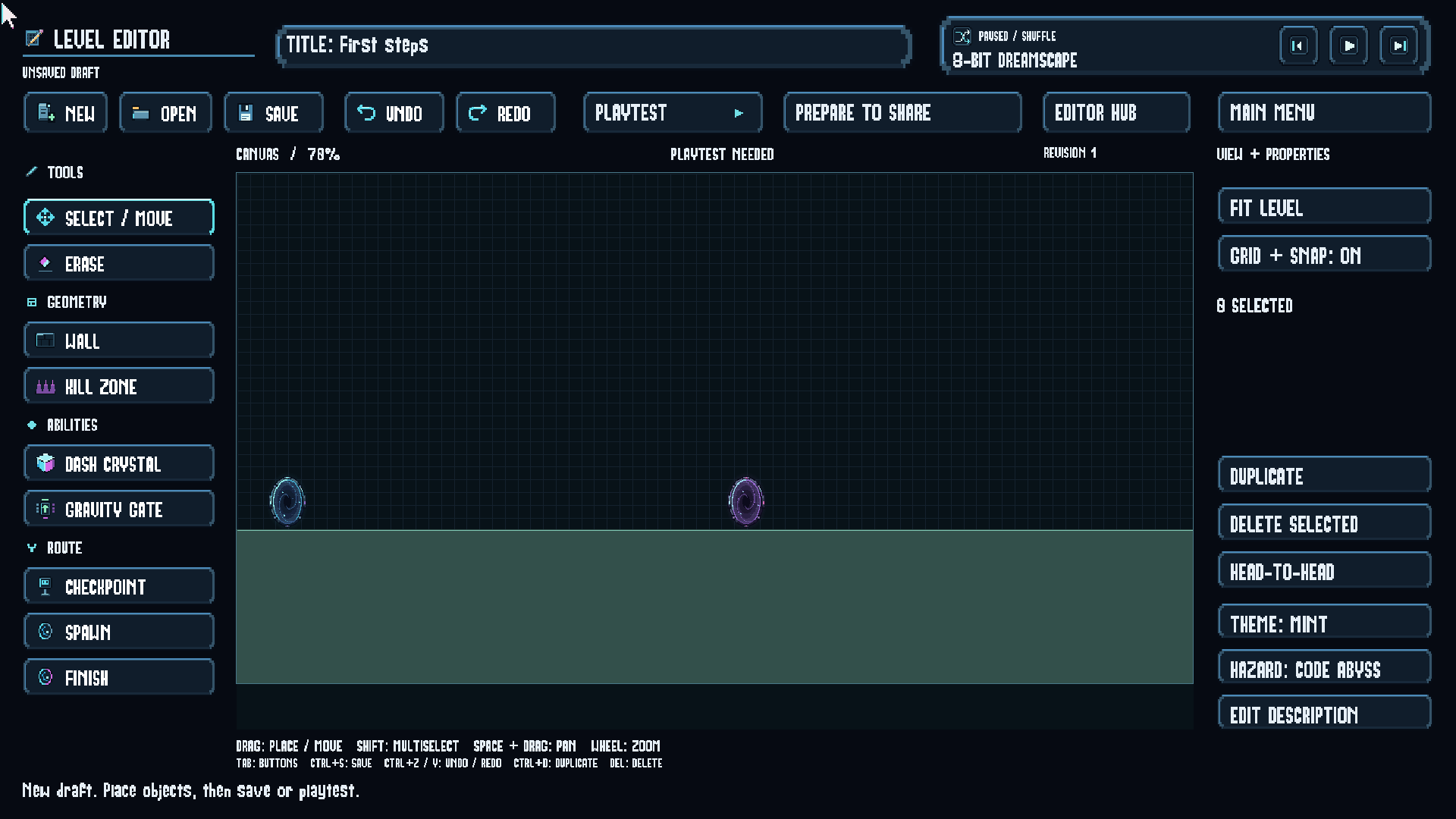Activate the Erase tool
Viewport: 1456px width, 819px height.
point(119,263)
